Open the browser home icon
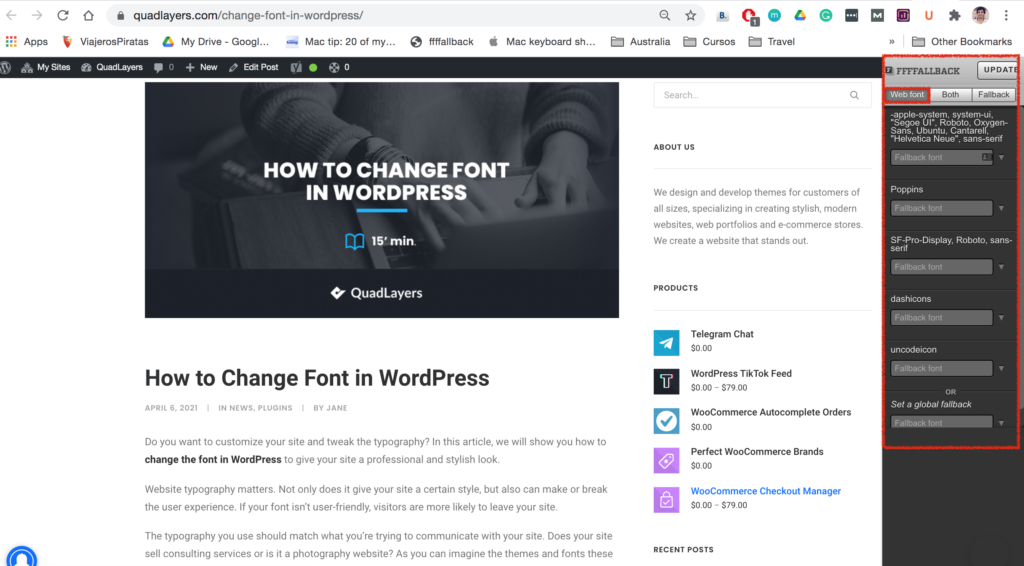 tap(88, 15)
